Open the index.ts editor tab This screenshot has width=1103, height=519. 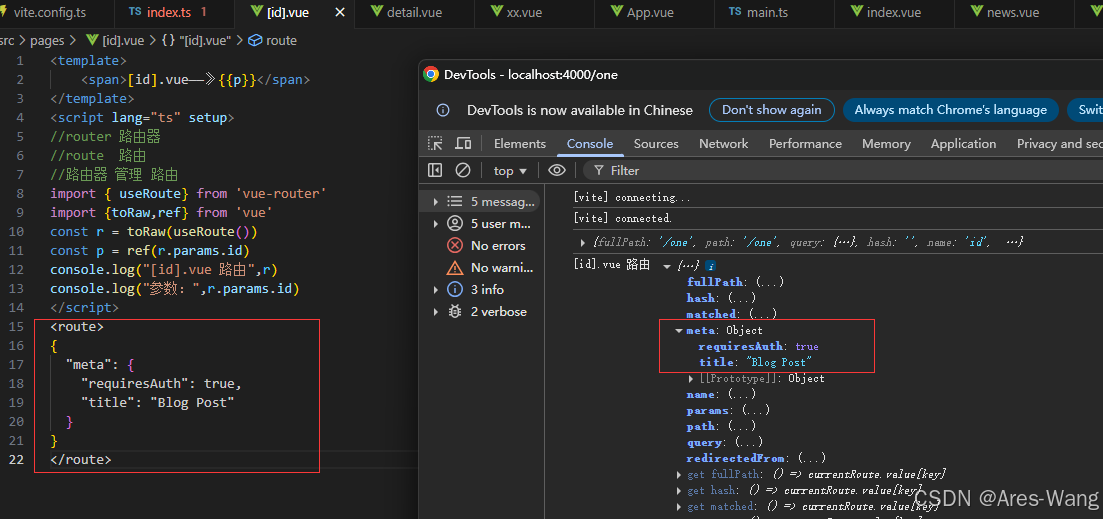click(x=176, y=13)
